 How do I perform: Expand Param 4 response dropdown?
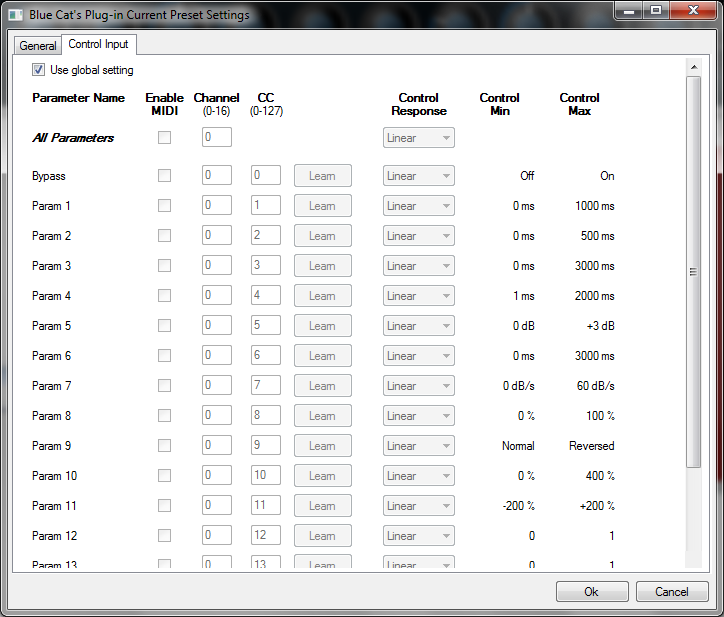419,296
